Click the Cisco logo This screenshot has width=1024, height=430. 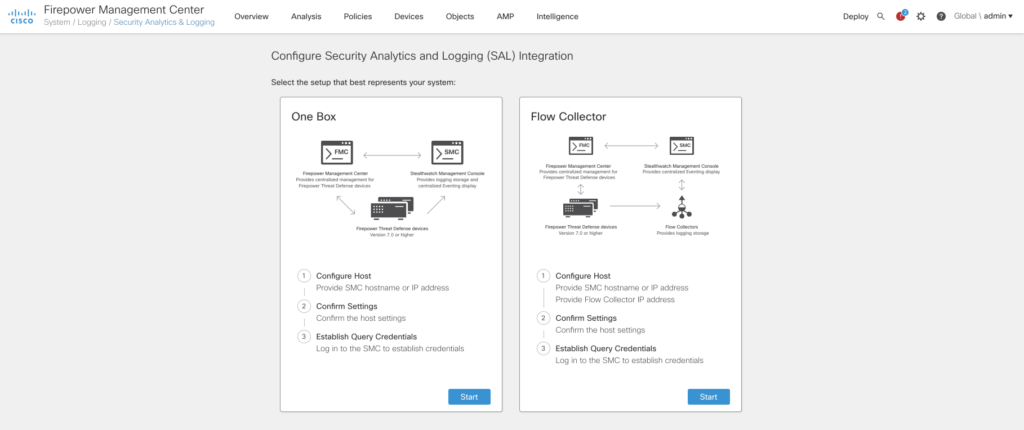[22, 16]
